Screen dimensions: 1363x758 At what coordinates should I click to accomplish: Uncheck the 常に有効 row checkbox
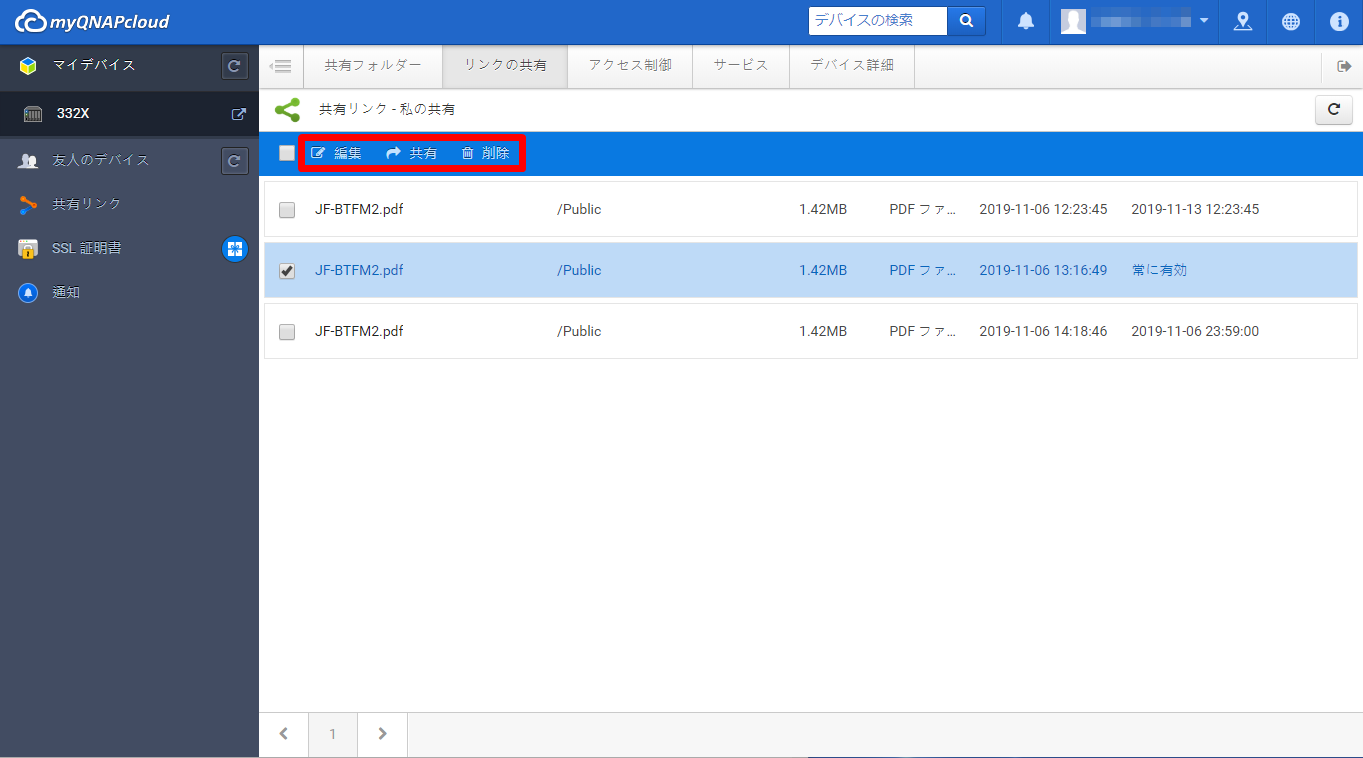(287, 271)
